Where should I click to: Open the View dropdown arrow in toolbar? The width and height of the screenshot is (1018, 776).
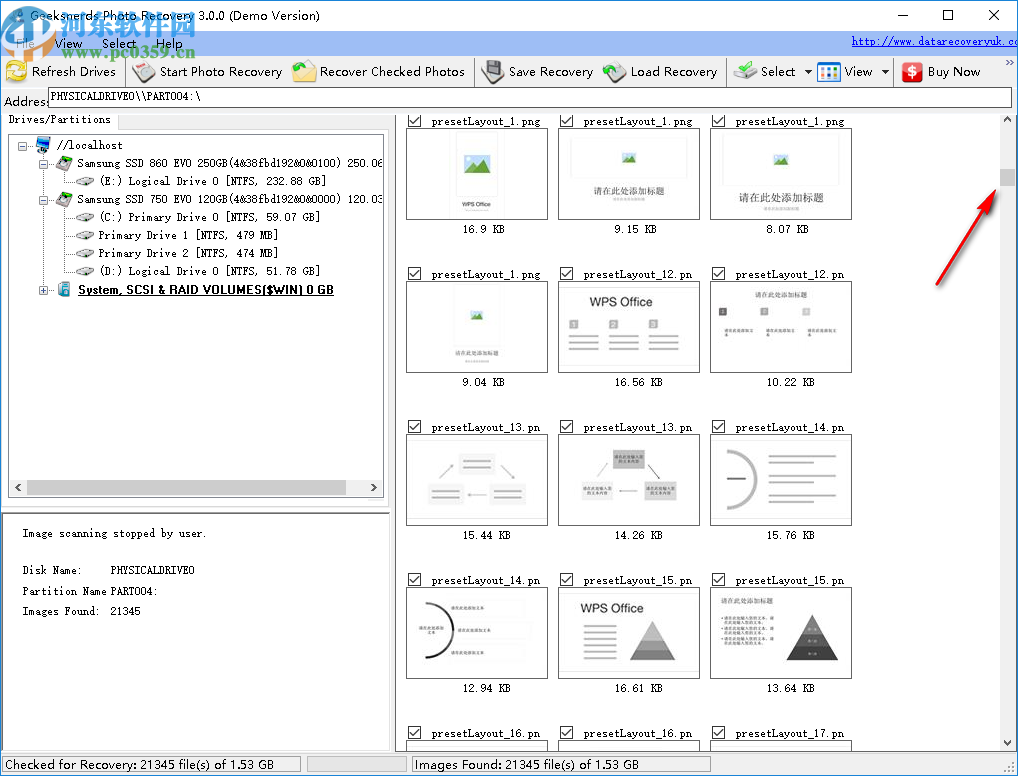[x=885, y=72]
